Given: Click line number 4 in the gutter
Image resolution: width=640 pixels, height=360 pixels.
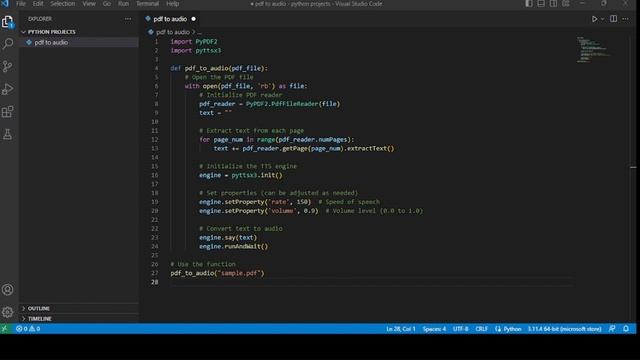Looking at the screenshot, I should (x=156, y=68).
